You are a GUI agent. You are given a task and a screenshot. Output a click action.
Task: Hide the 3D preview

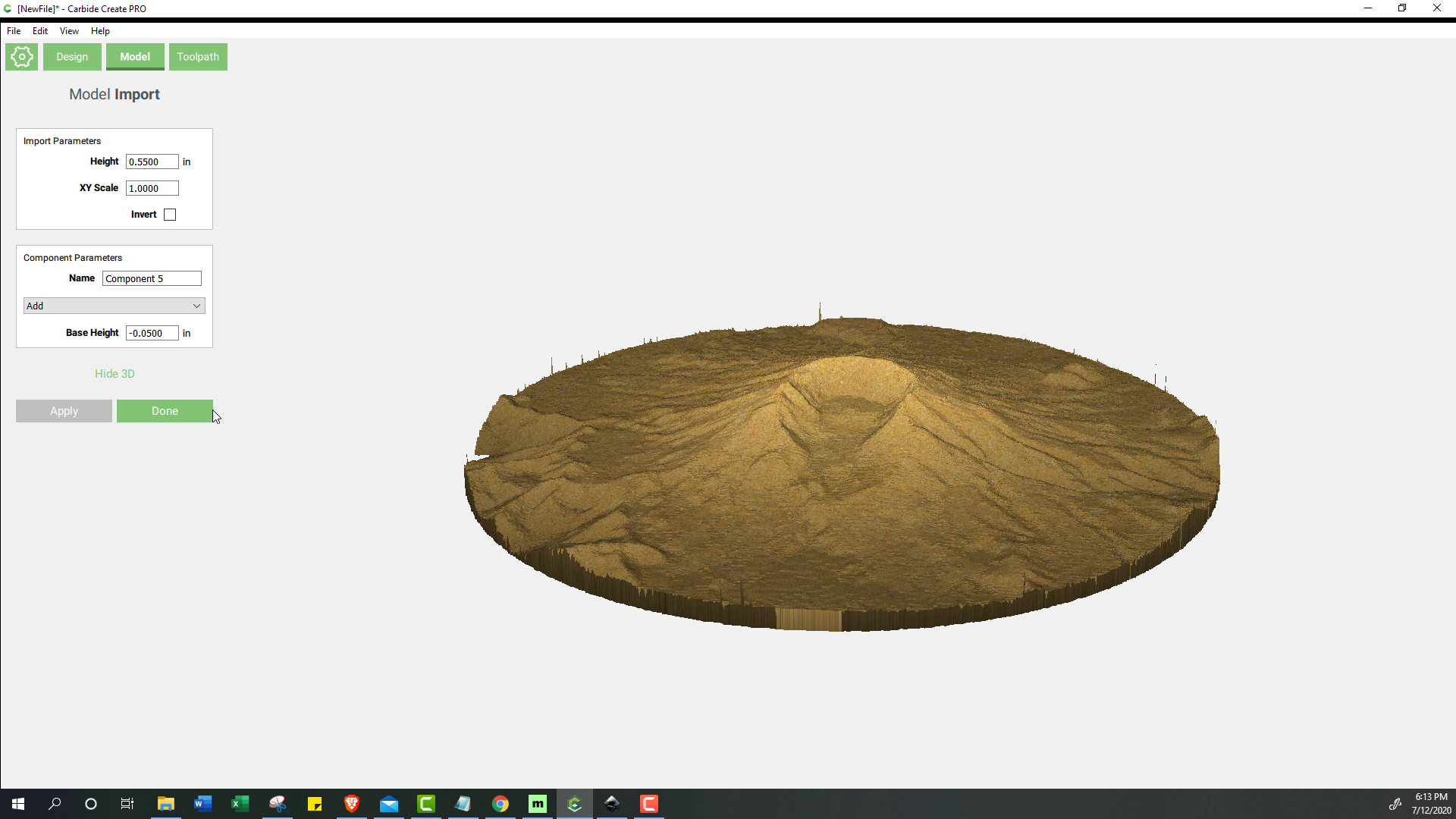click(114, 373)
